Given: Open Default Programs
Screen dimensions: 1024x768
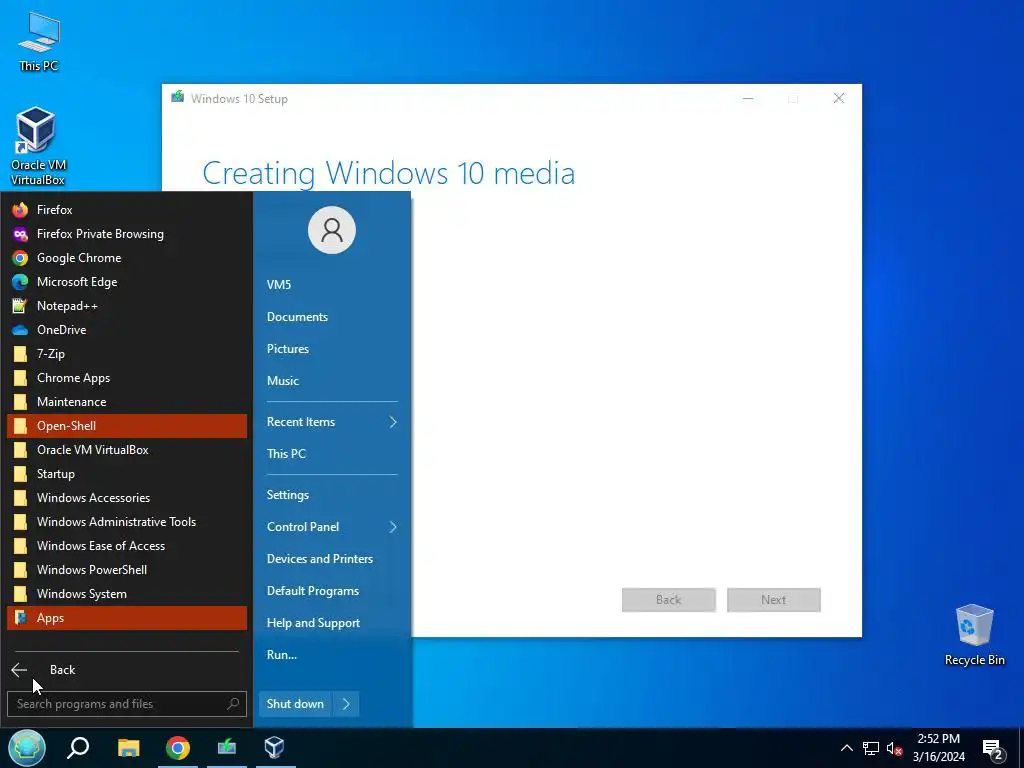Looking at the screenshot, I should (332, 591).
